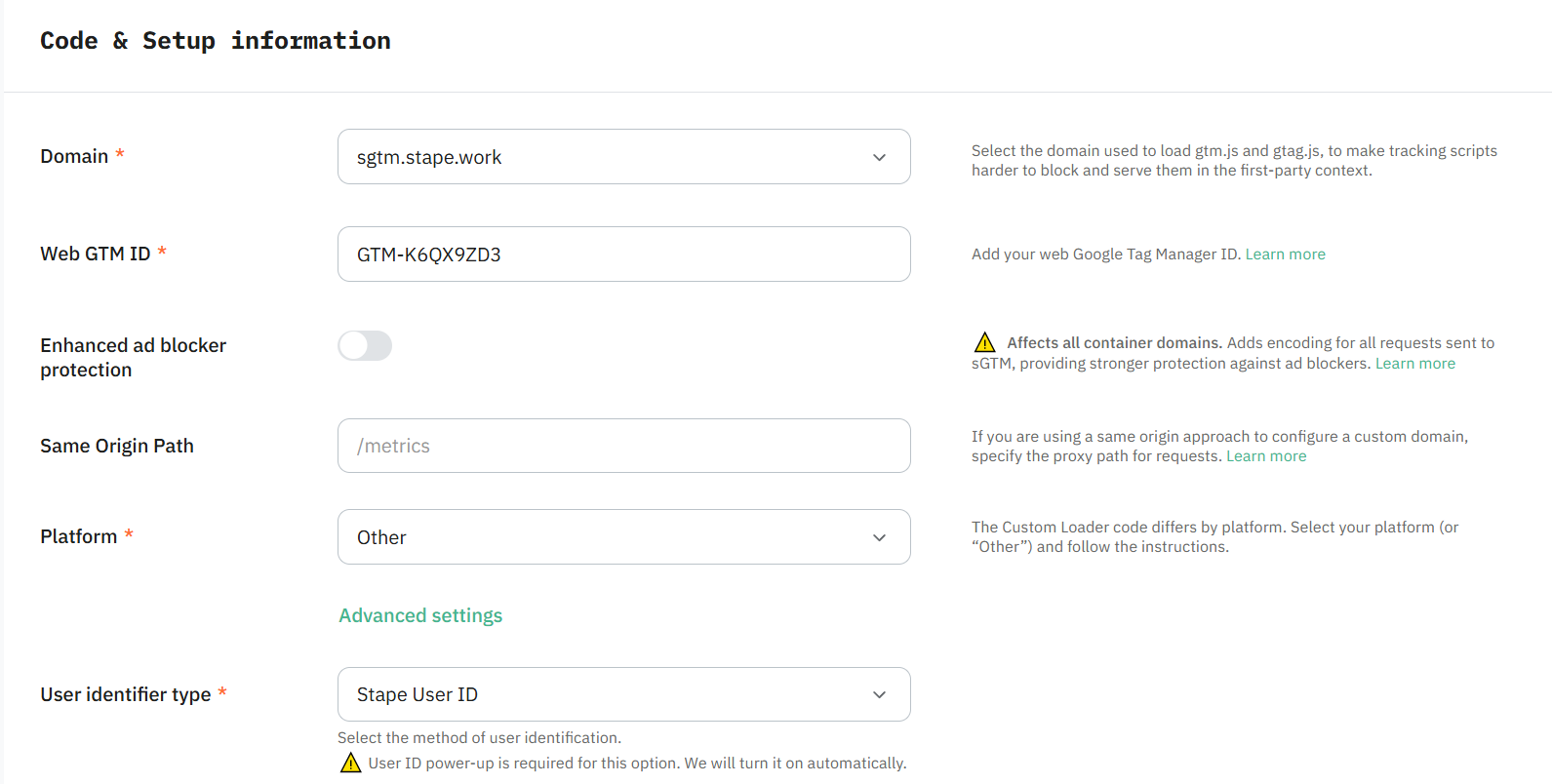Click the User identifier type label
1552x784 pixels.
[x=125, y=694]
